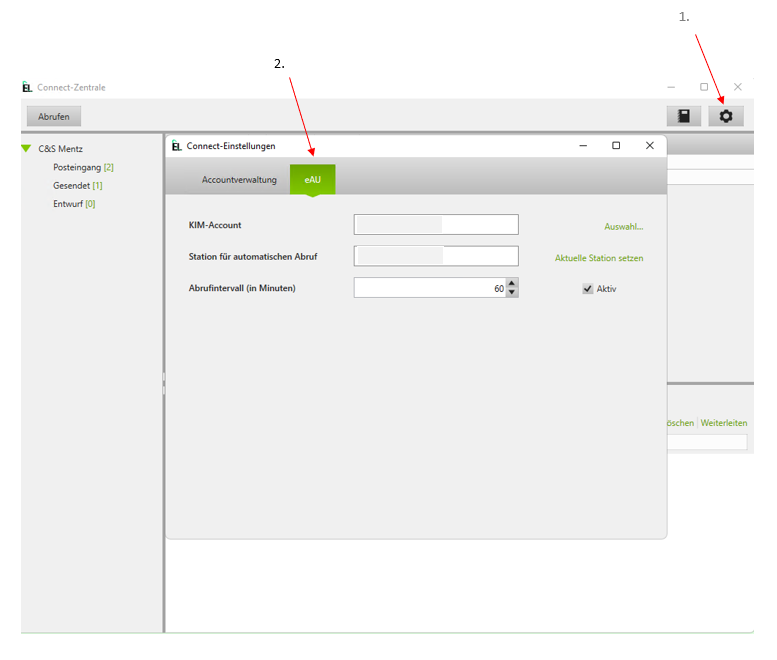This screenshot has width=777, height=660.
Task: Select the Gesendet folder
Action: click(72, 185)
